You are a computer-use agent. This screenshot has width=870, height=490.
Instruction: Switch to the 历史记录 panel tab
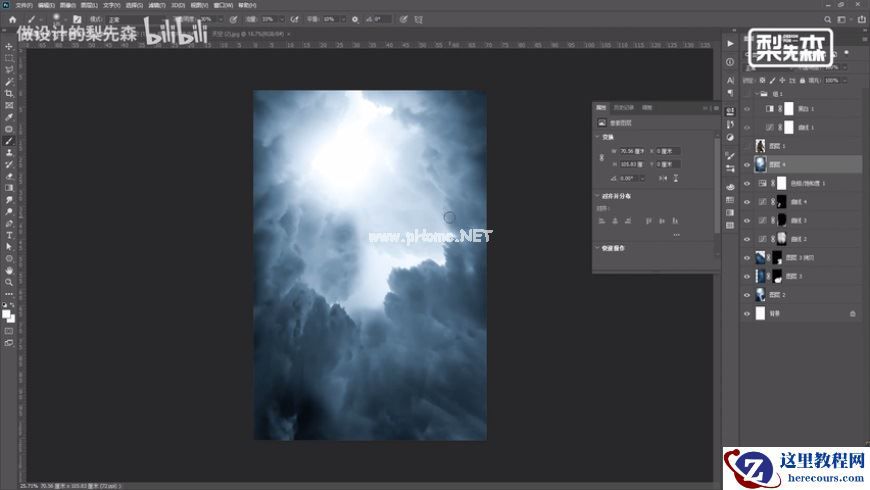(624, 108)
